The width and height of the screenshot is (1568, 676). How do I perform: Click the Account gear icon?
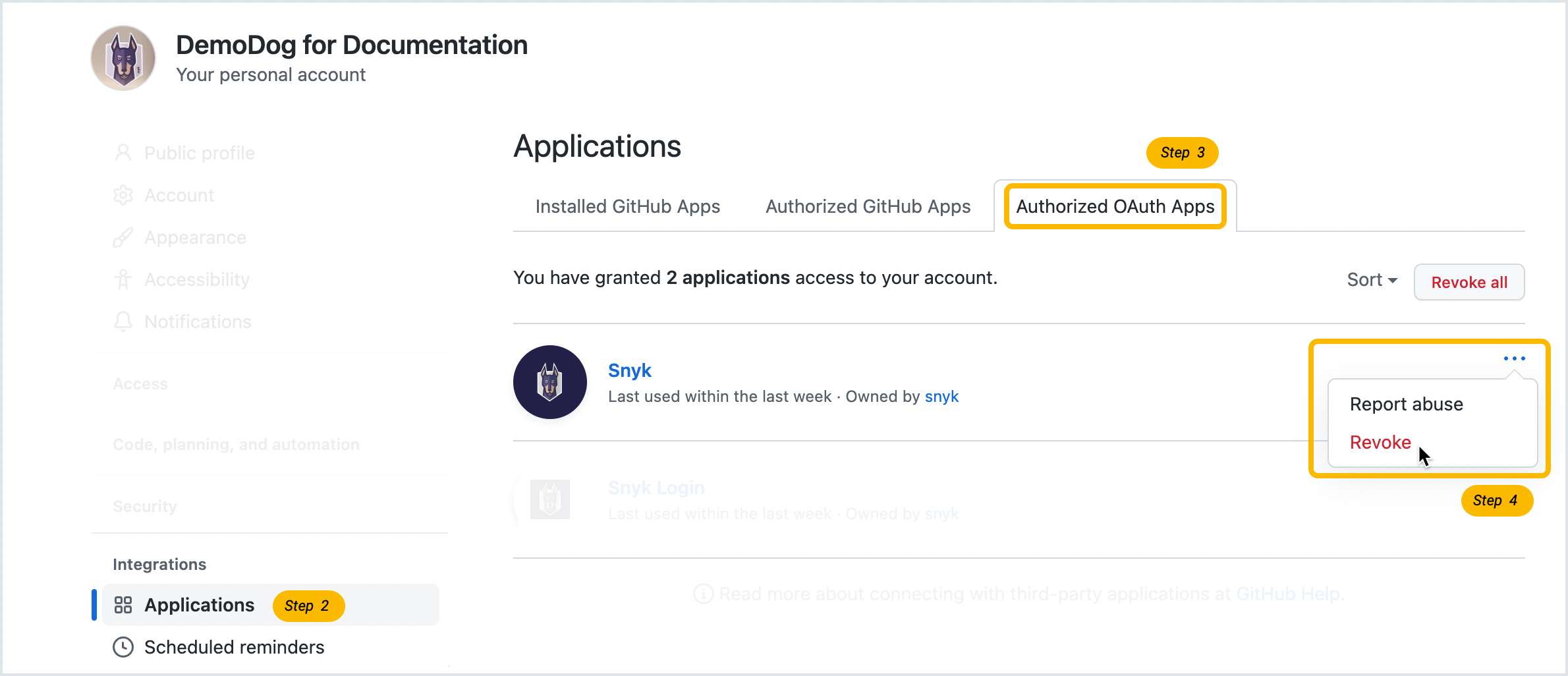tap(123, 194)
